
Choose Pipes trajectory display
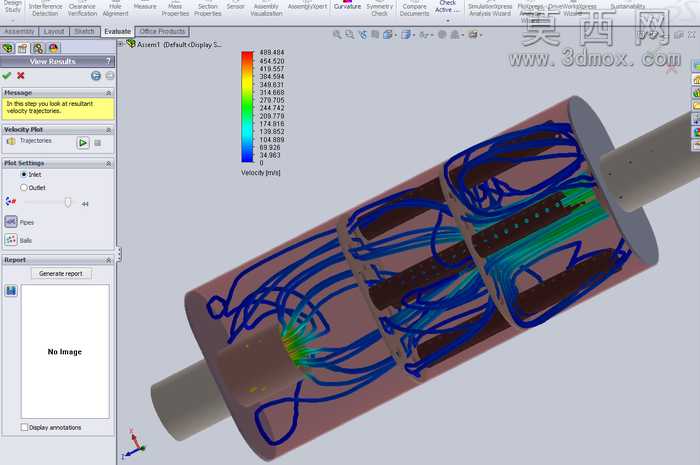[x=11, y=222]
